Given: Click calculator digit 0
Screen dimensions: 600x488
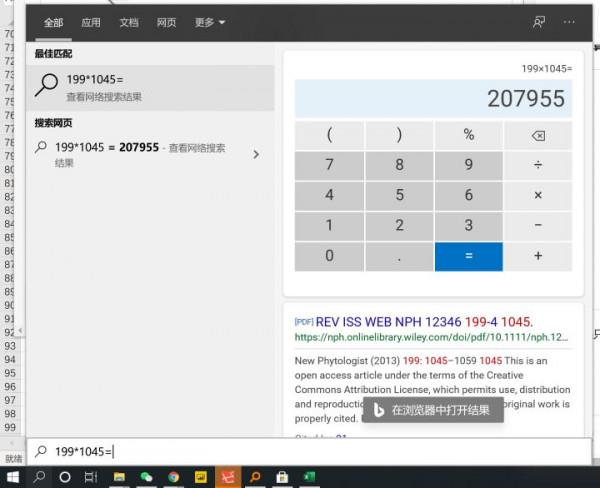Looking at the screenshot, I should coord(329,256).
